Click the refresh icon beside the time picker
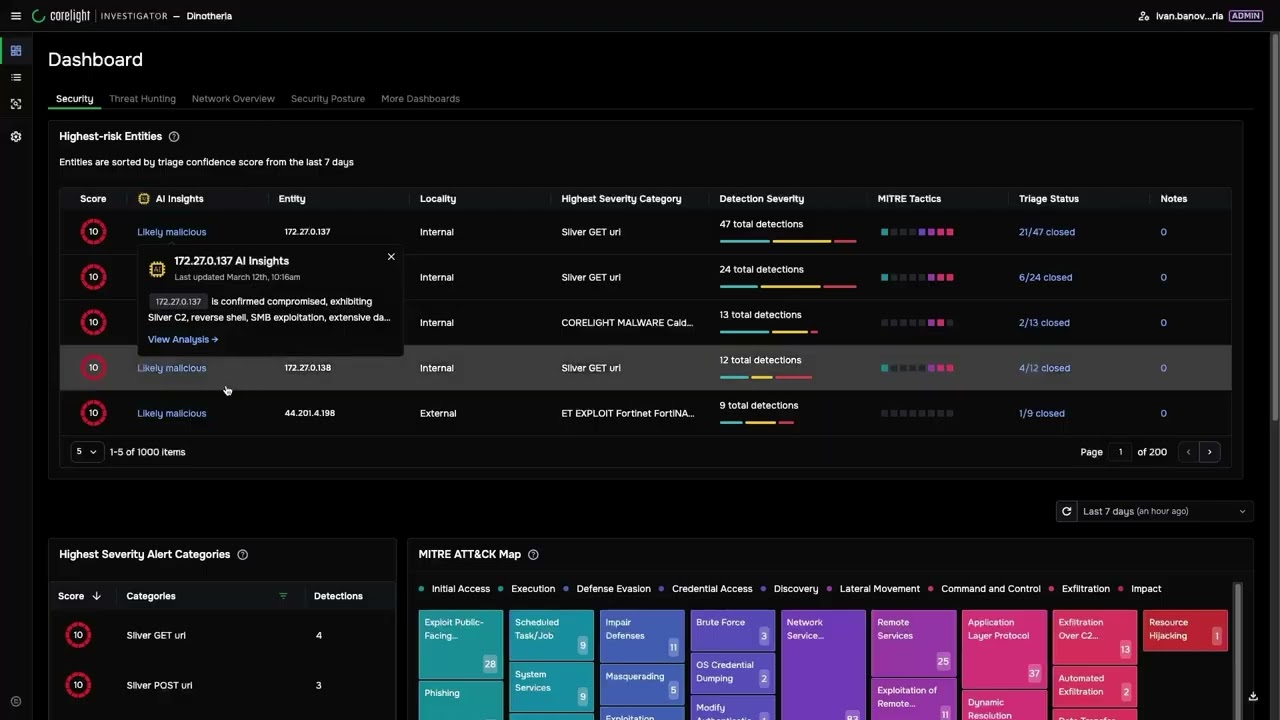 point(1066,511)
